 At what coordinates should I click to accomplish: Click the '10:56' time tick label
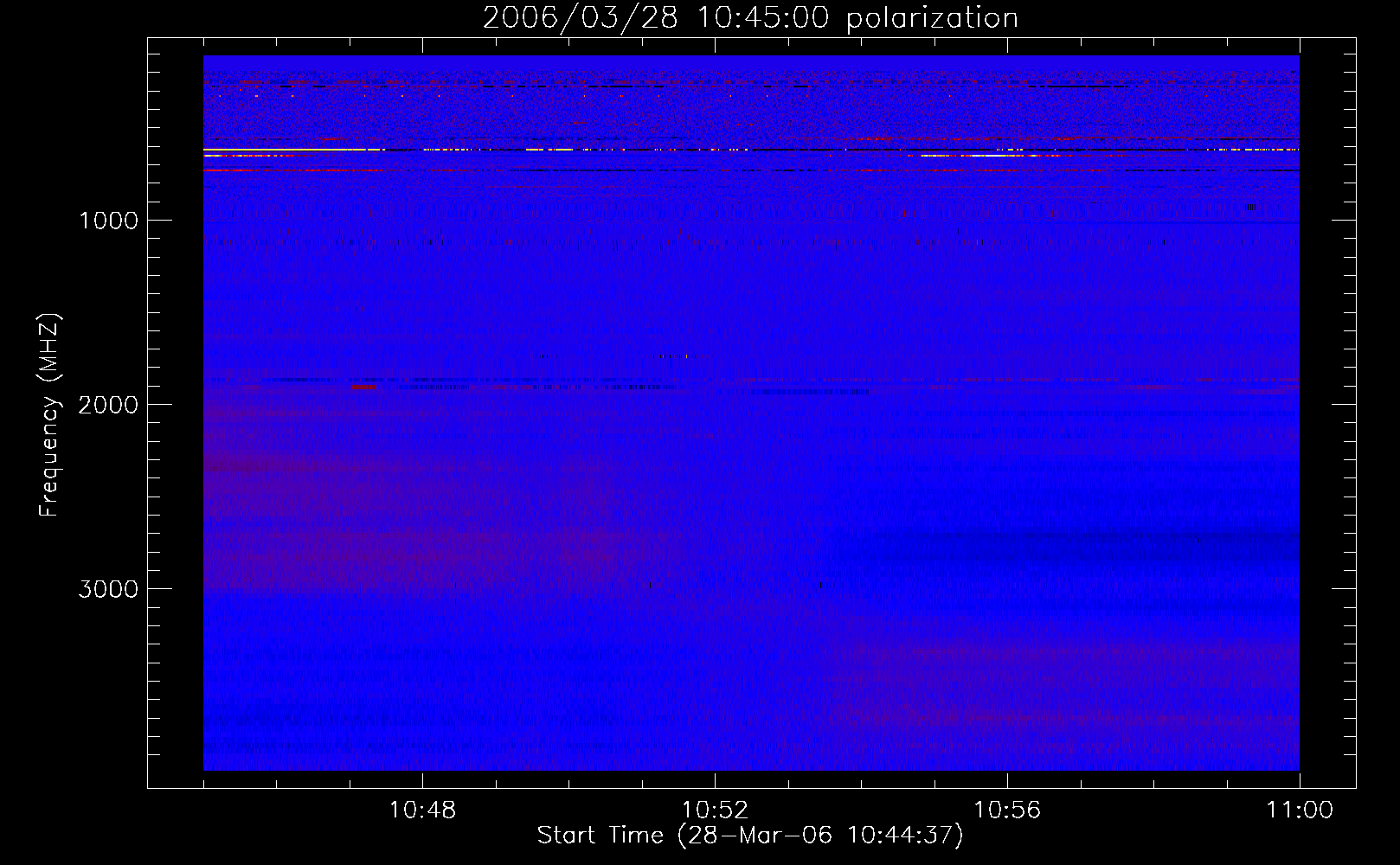[x=1007, y=811]
